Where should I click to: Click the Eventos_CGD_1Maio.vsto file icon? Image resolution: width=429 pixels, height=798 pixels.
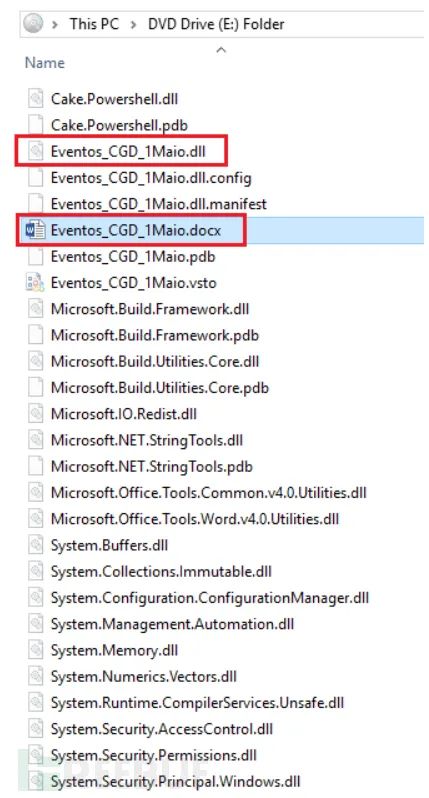pyautogui.click(x=35, y=283)
